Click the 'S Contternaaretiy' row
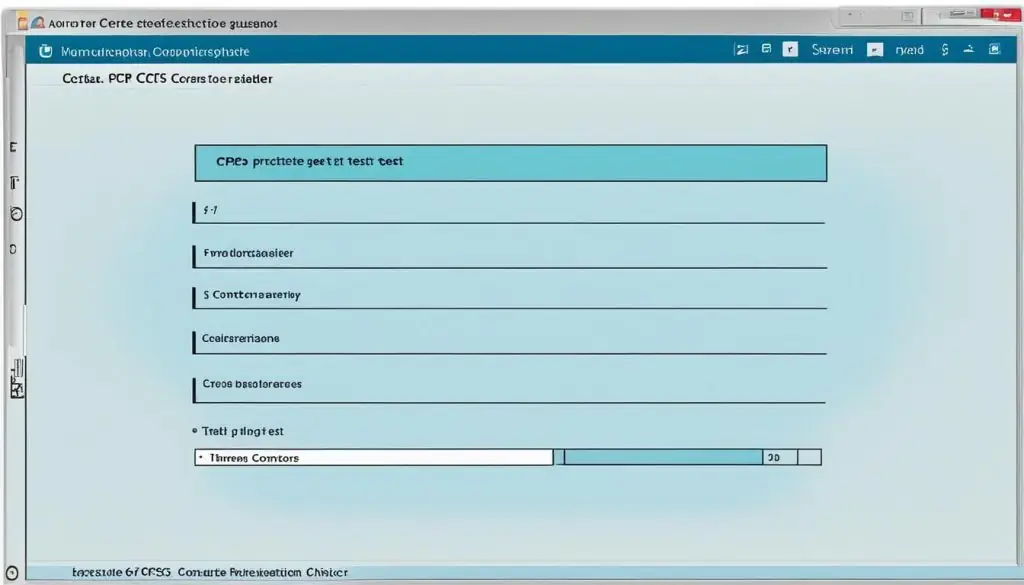Image resolution: width=1024 pixels, height=585 pixels. click(508, 296)
